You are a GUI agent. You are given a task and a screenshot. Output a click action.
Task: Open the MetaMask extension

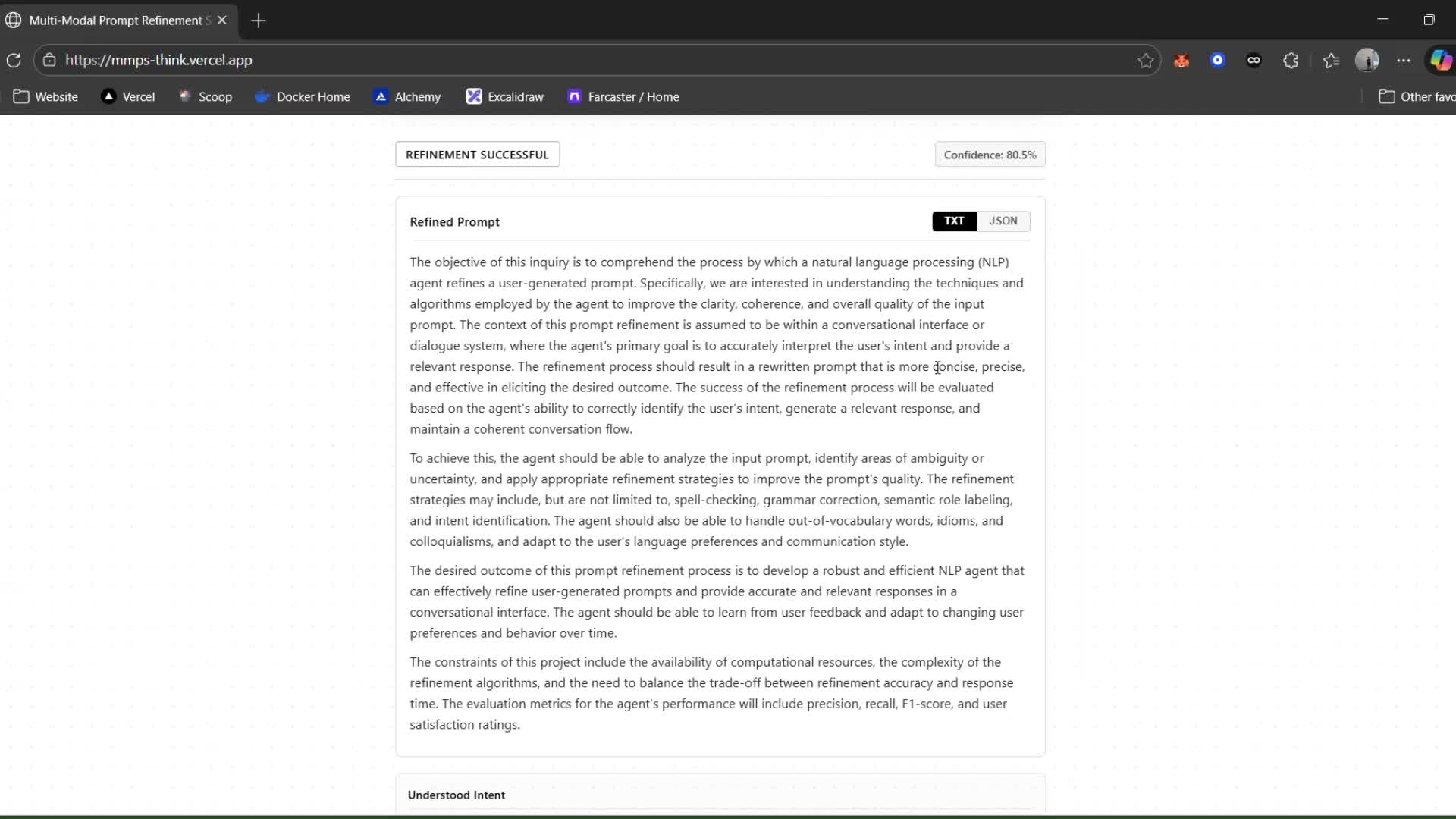(x=1181, y=60)
